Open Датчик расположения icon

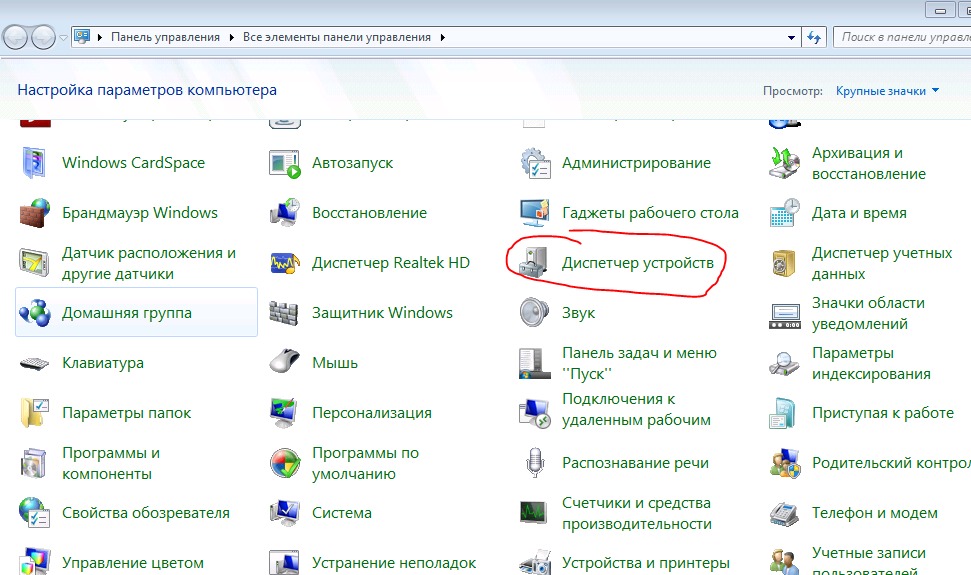pos(34,263)
